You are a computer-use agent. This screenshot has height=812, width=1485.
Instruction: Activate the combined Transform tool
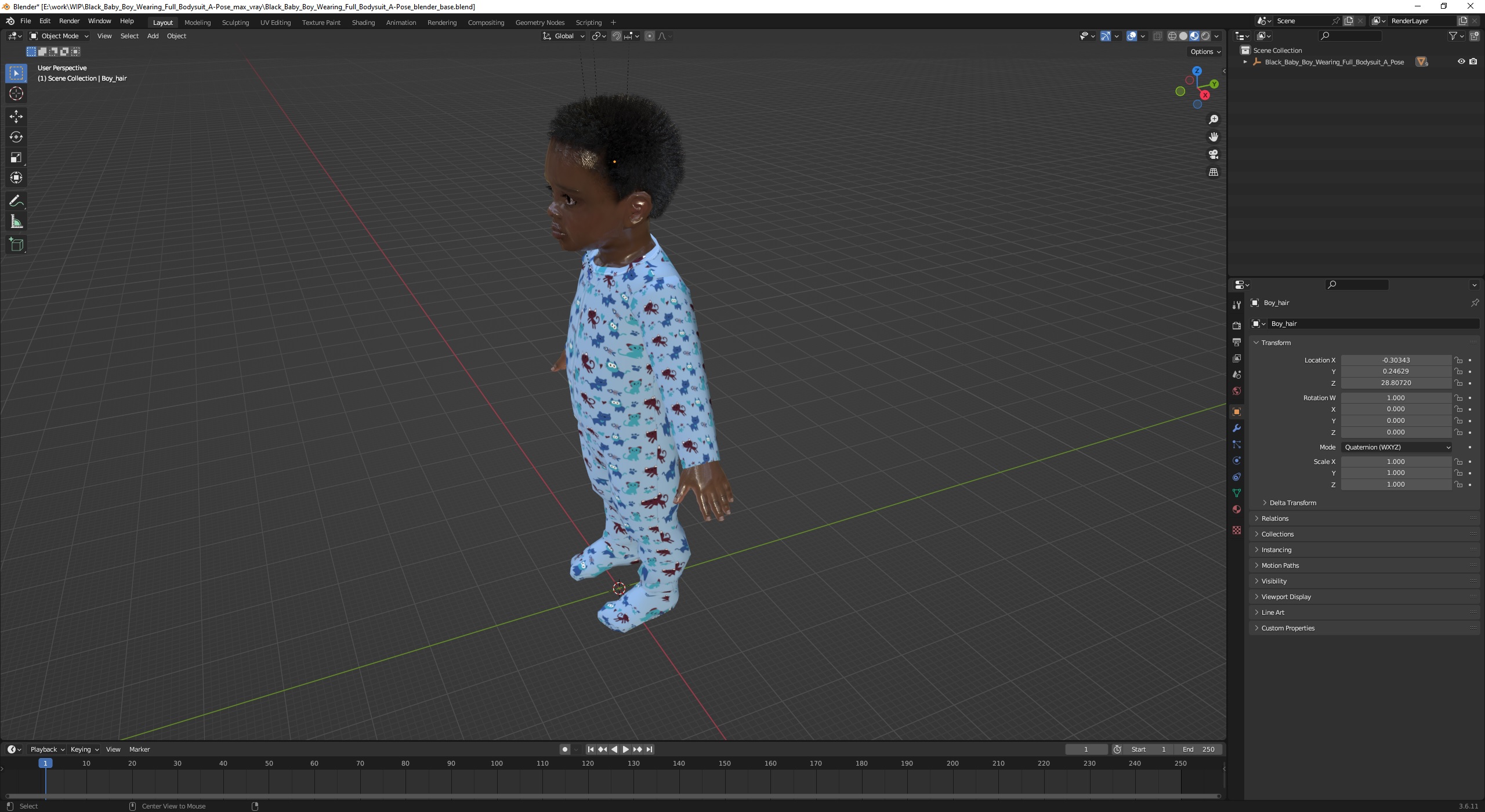(x=16, y=177)
